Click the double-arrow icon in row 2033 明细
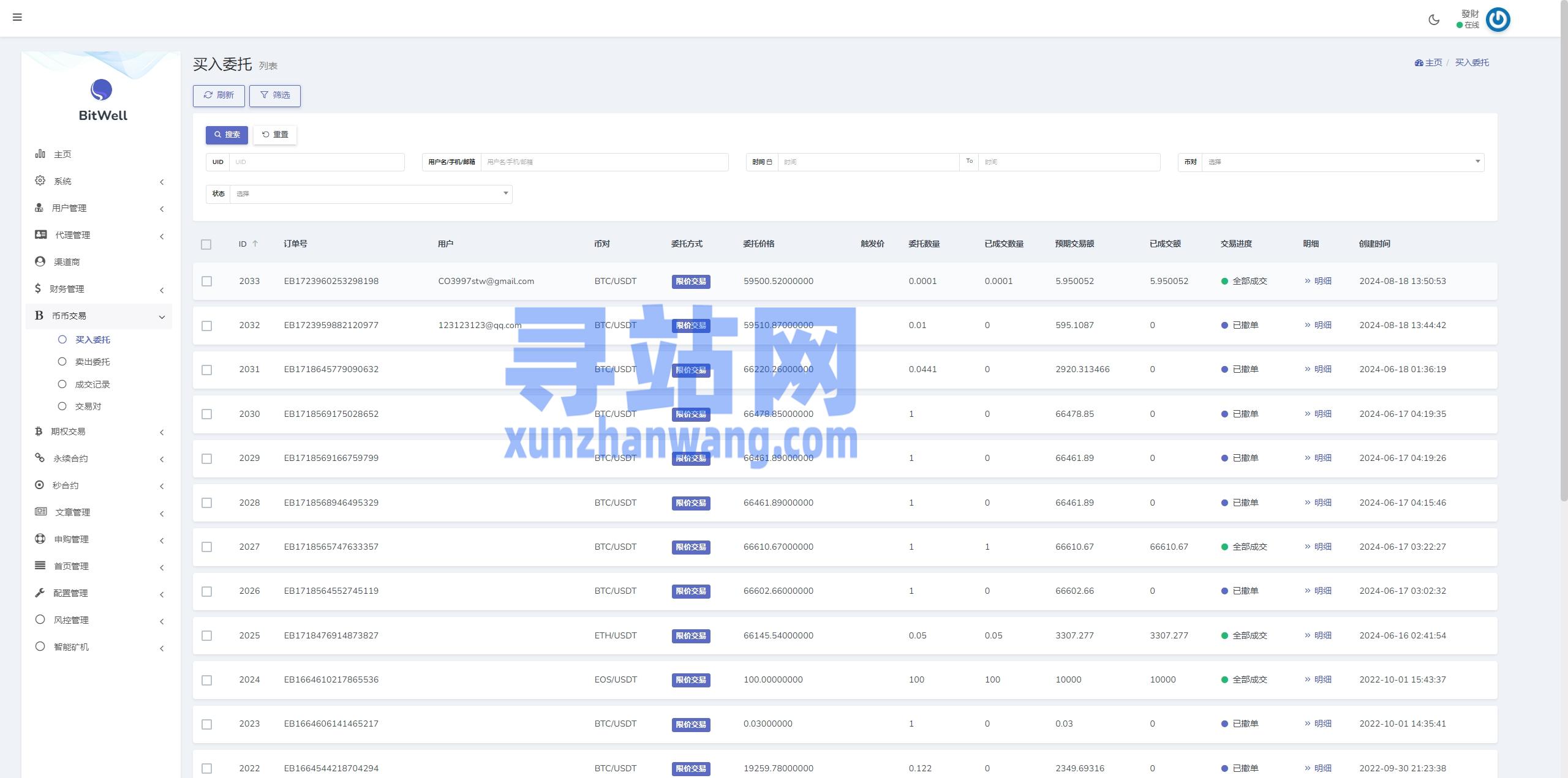The width and height of the screenshot is (1568, 778). coord(1307,281)
